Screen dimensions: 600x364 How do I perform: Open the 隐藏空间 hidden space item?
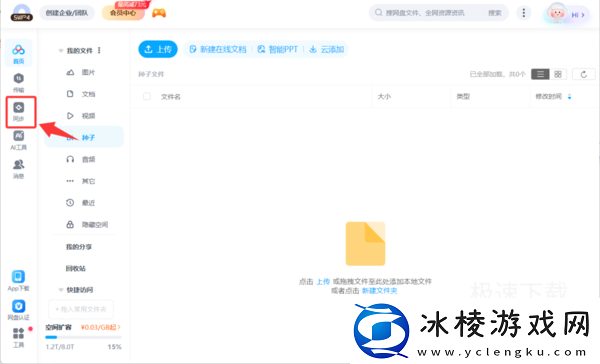click(84, 224)
